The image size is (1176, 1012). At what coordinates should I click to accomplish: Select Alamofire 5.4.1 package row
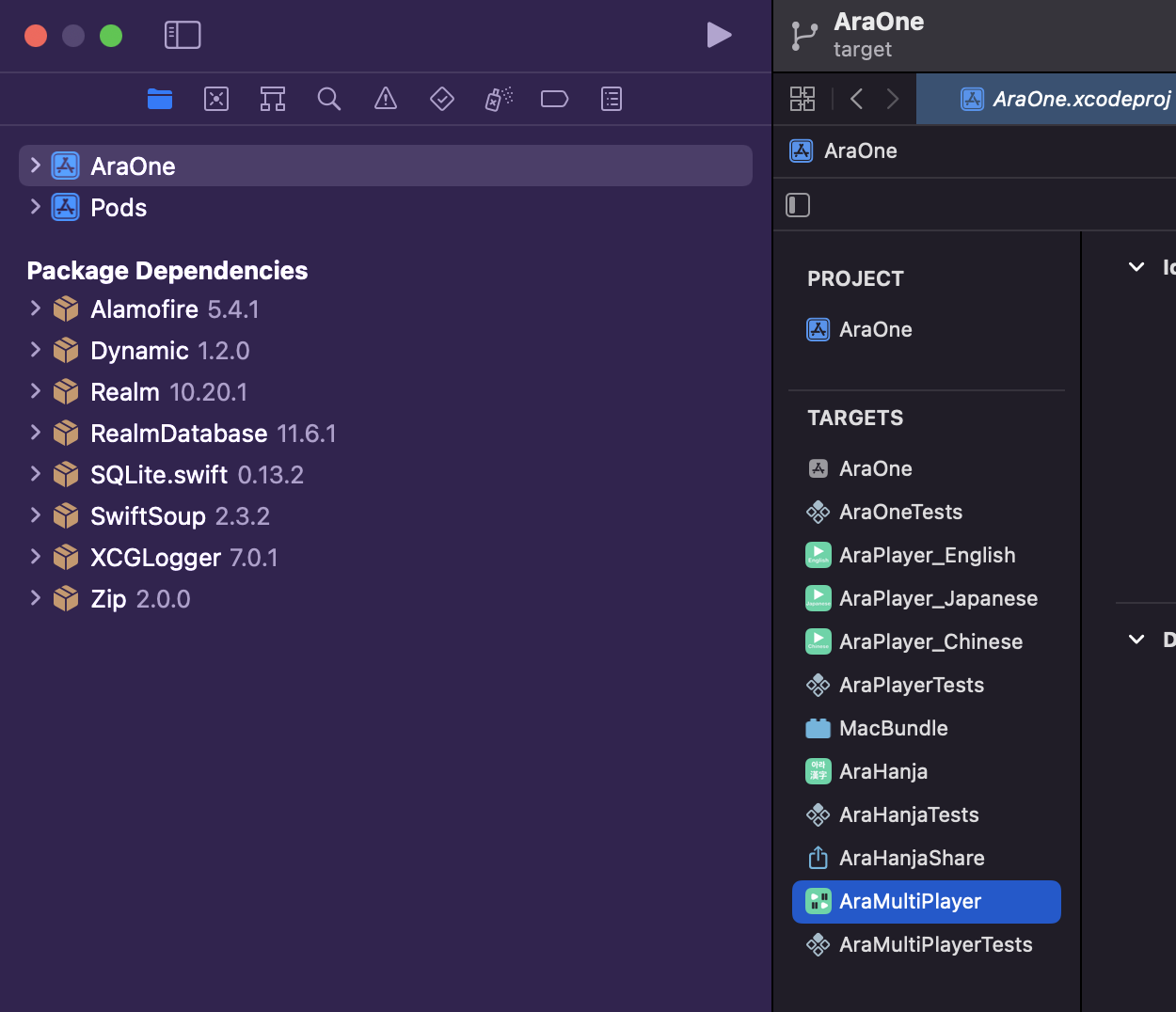[386, 308]
